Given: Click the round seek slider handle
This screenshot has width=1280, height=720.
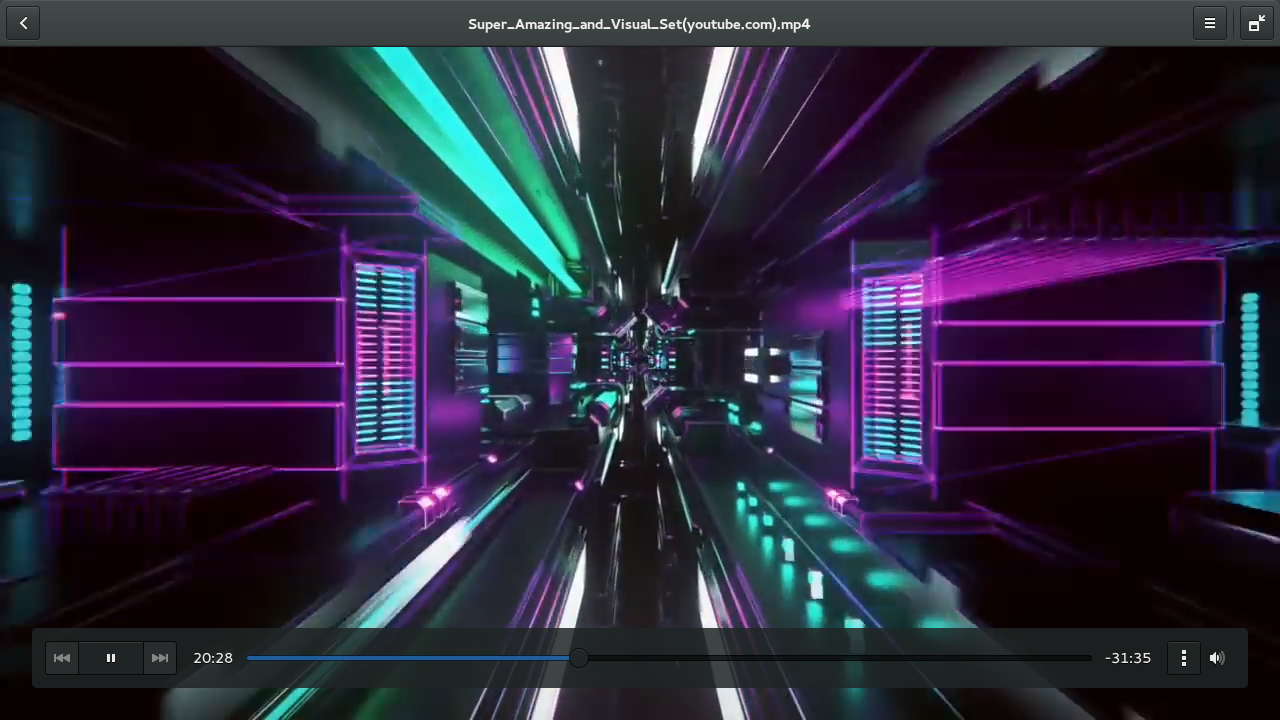Looking at the screenshot, I should tap(579, 658).
